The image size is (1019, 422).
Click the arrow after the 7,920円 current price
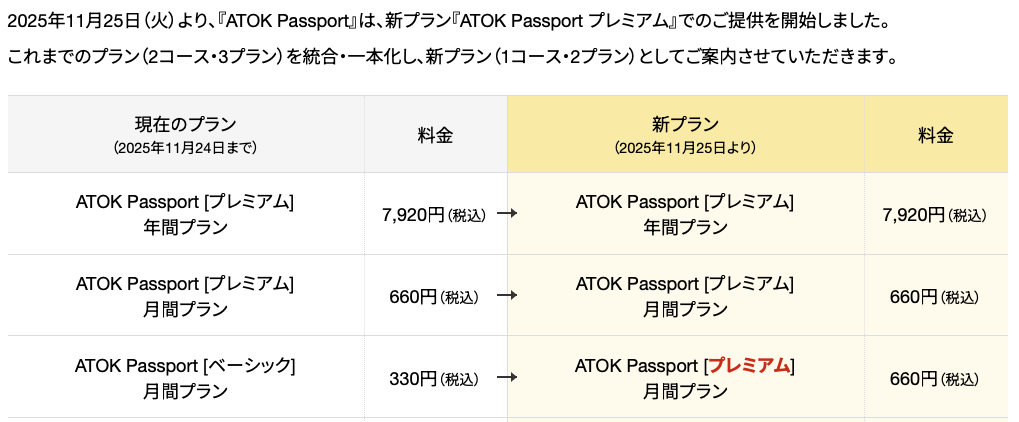tap(506, 214)
